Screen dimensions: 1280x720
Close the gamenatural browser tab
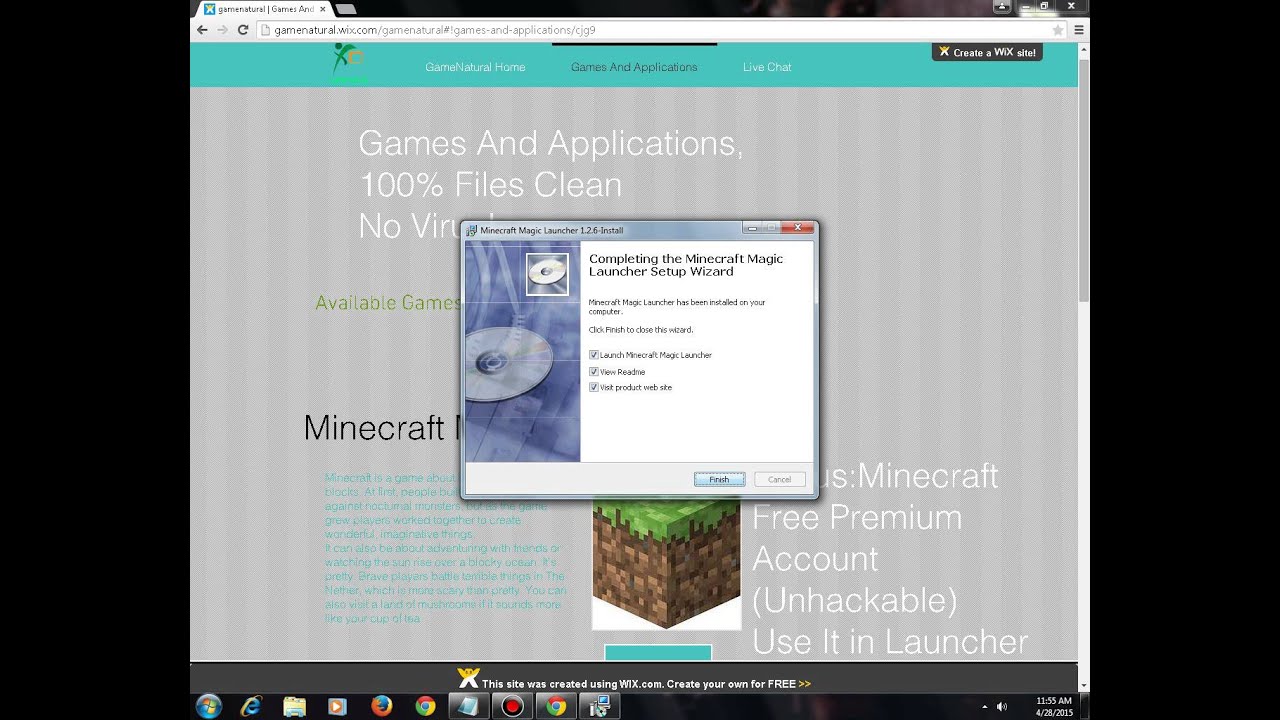[x=322, y=9]
